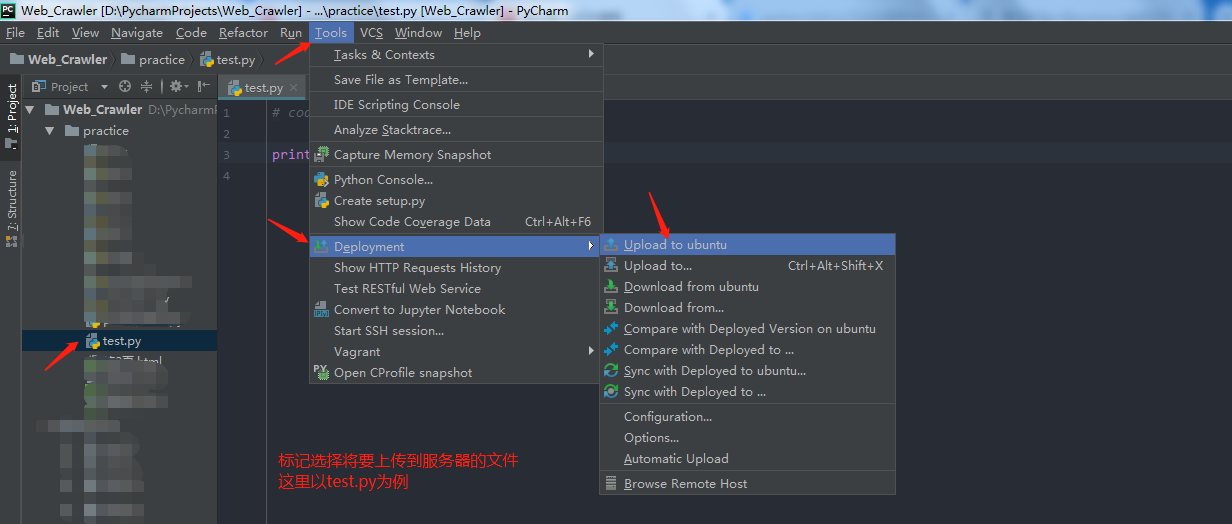This screenshot has width=1232, height=524.
Task: Click Web_Crawler folder icon in breadcrumb
Action: tap(17, 59)
